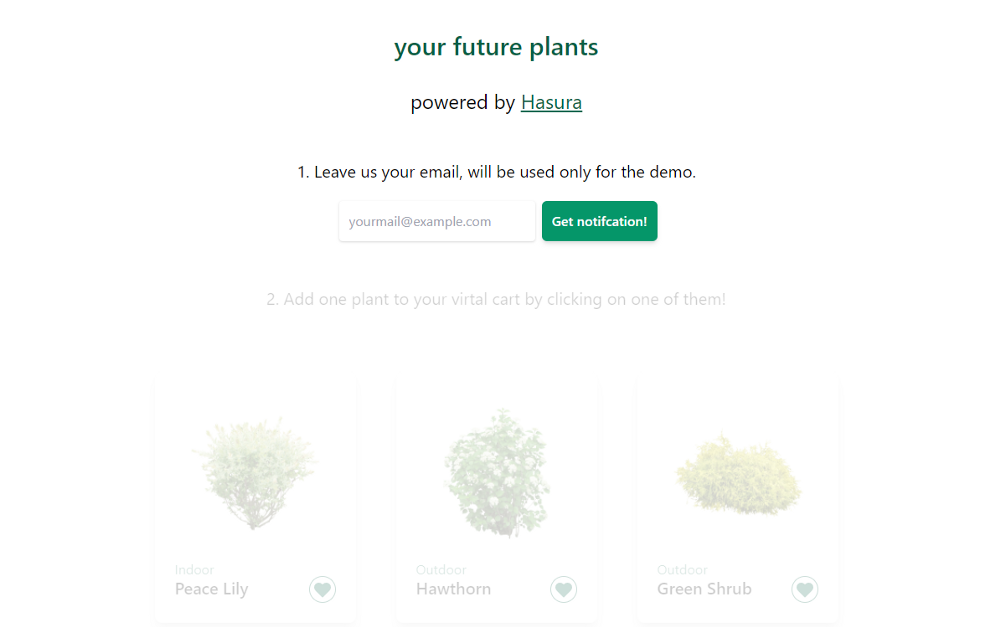Click the Green Shrub name label
1000x627 pixels.
[704, 589]
